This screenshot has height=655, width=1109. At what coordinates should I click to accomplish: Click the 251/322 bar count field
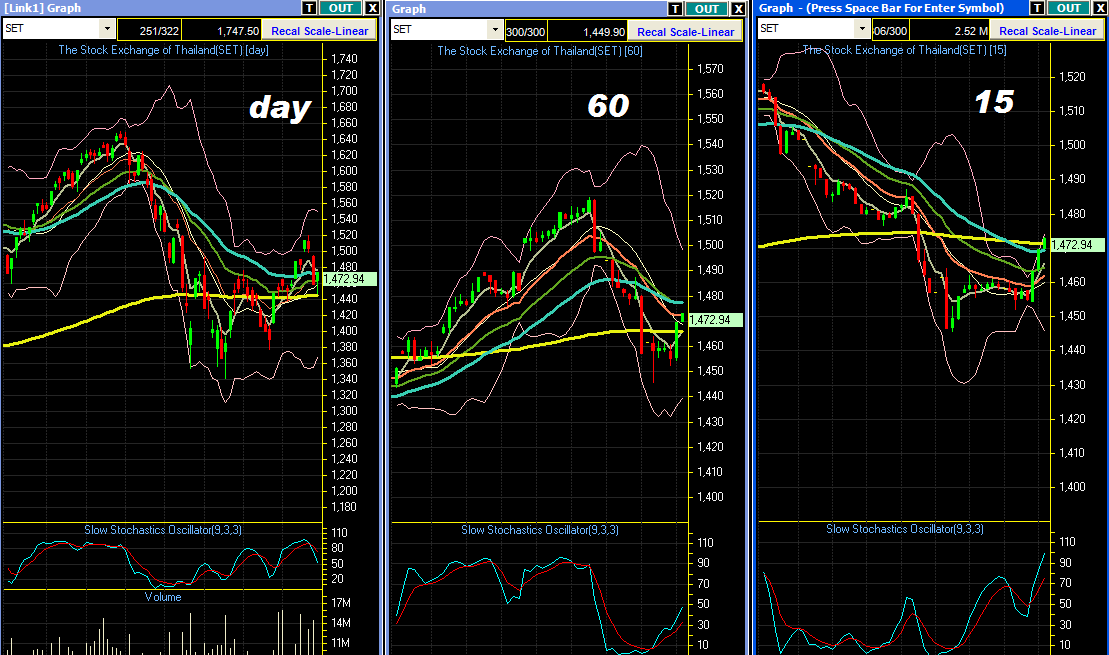click(150, 31)
